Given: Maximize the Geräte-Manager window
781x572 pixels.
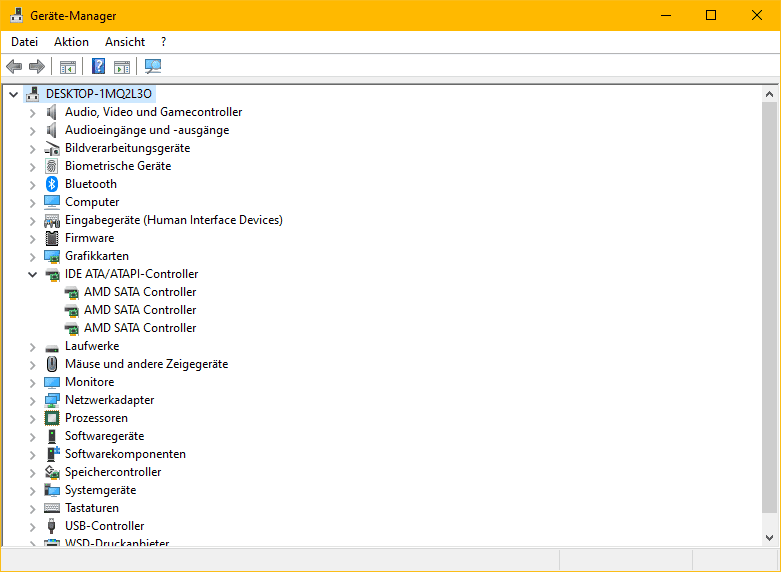Looking at the screenshot, I should click(711, 15).
